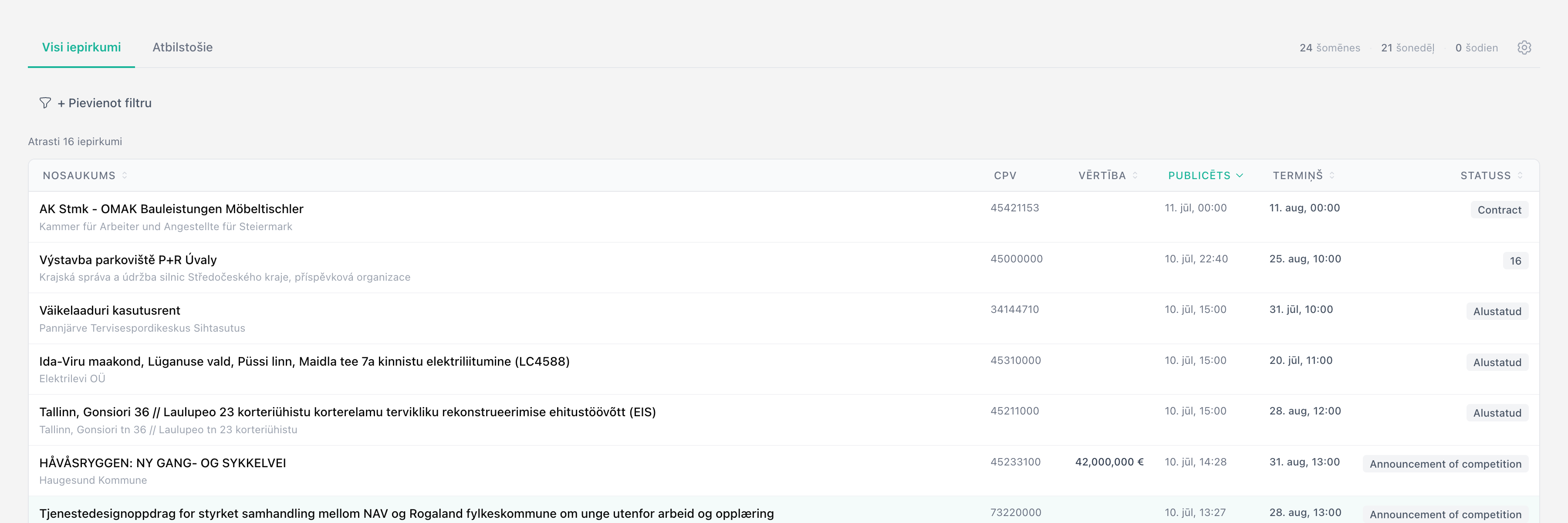Sort by Vērtība column arrows

1135,175
